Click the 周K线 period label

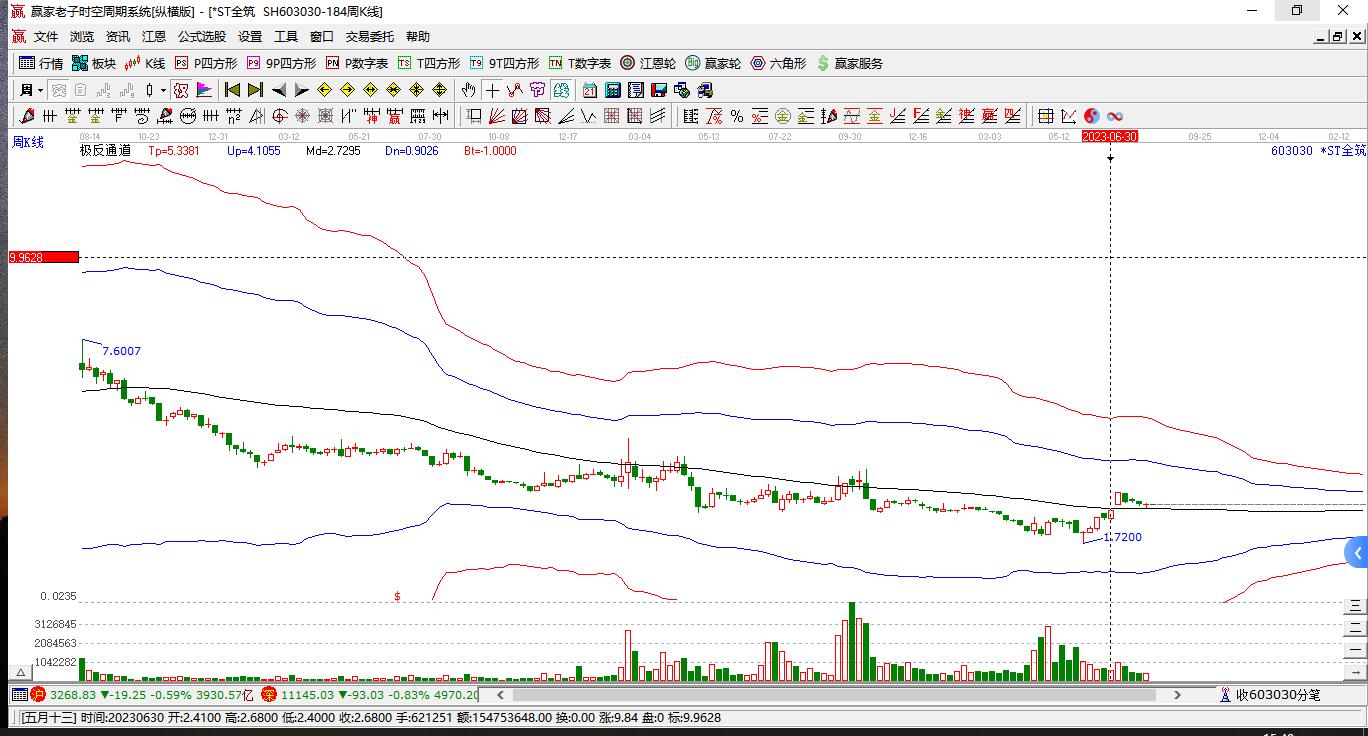28,142
